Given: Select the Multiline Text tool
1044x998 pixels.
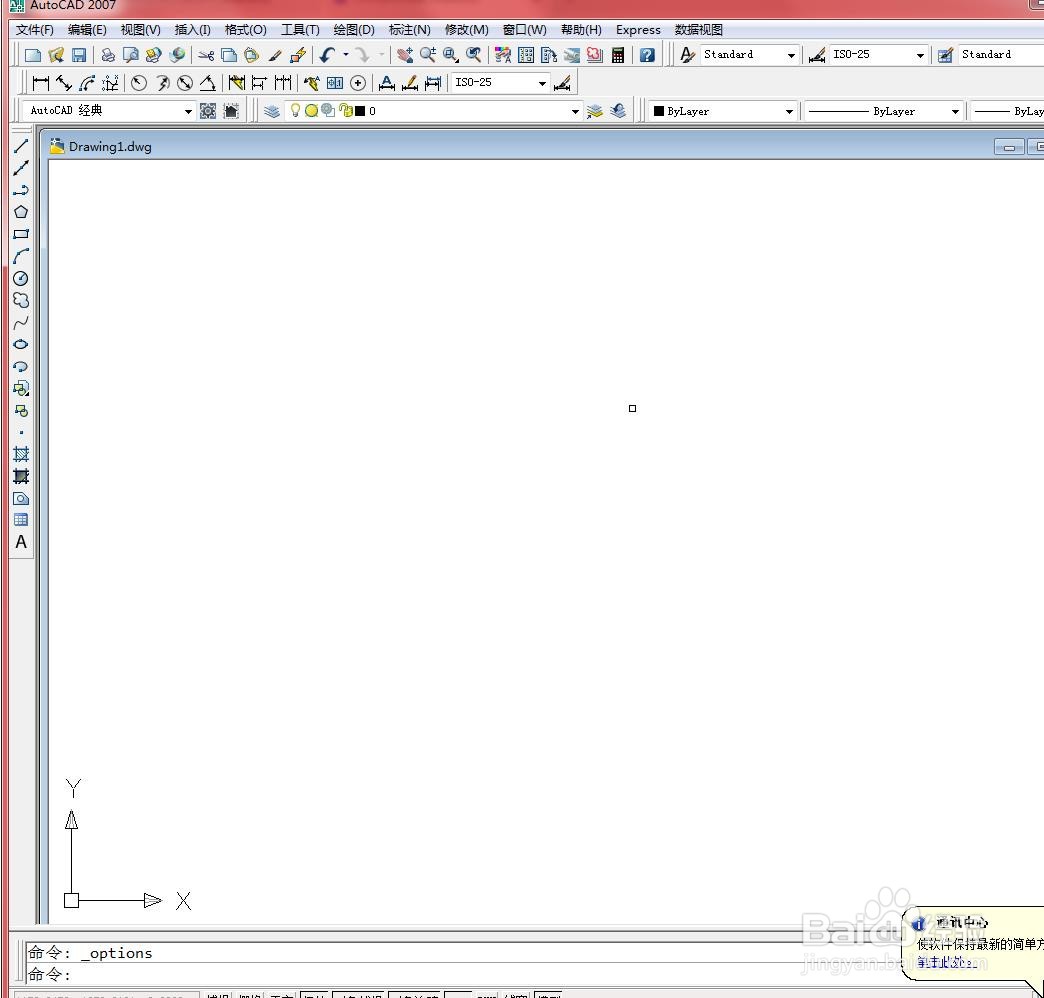Looking at the screenshot, I should [21, 542].
